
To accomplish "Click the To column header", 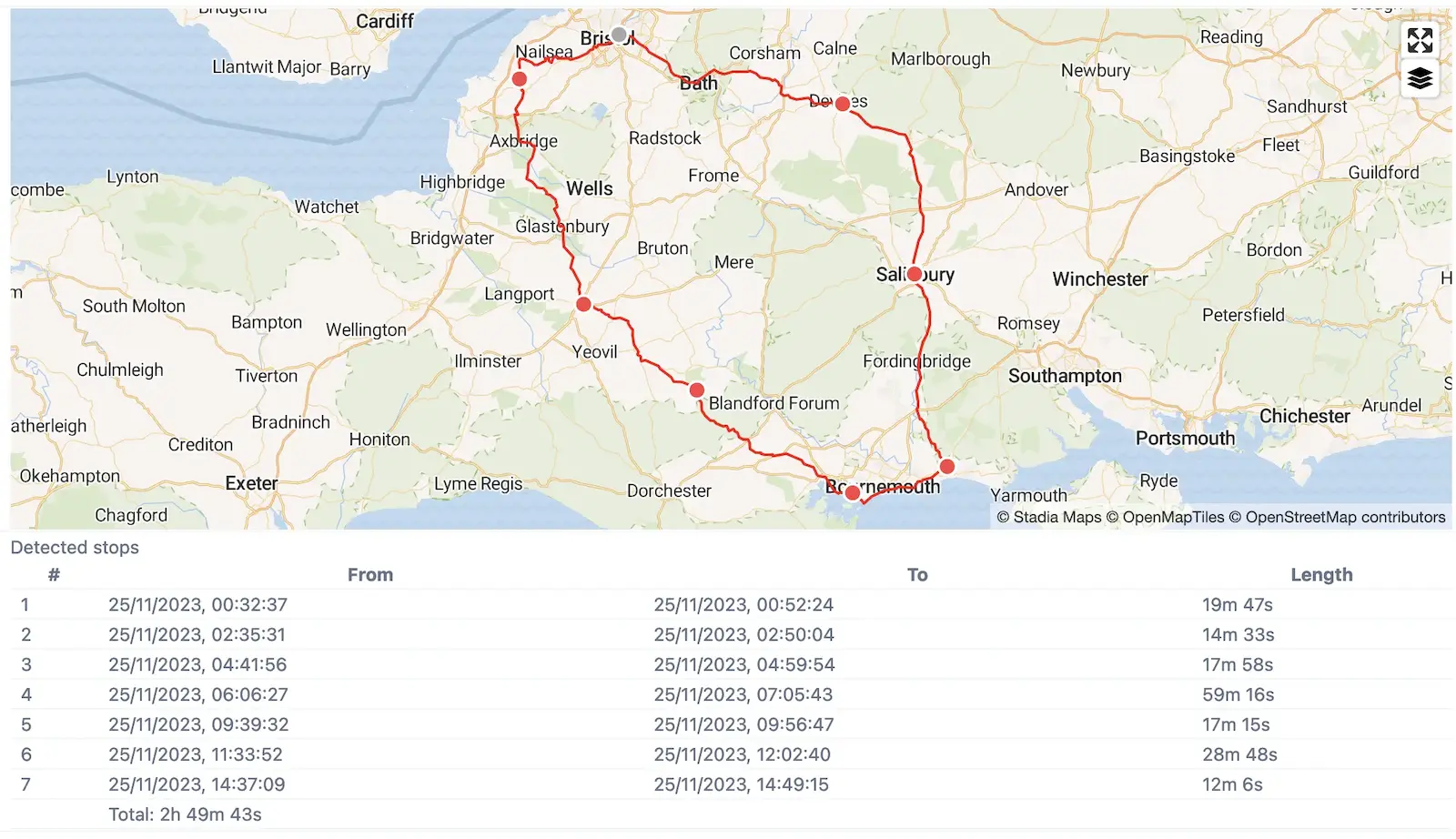I will [916, 574].
